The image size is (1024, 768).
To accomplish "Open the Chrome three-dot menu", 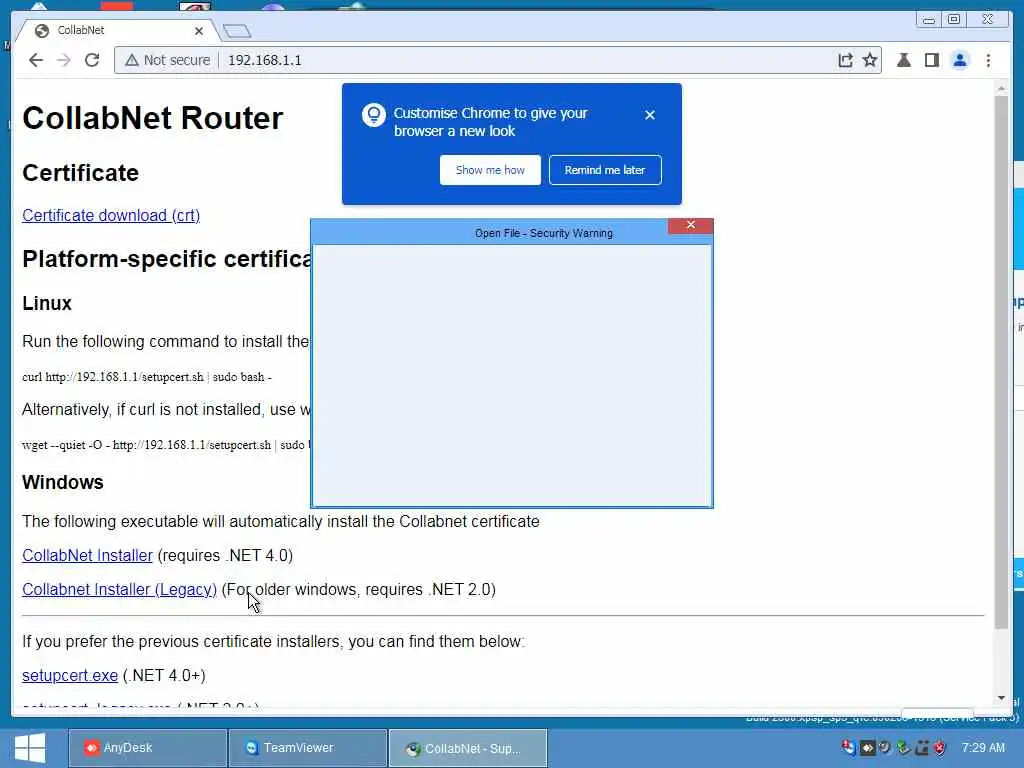I will click(x=988, y=60).
